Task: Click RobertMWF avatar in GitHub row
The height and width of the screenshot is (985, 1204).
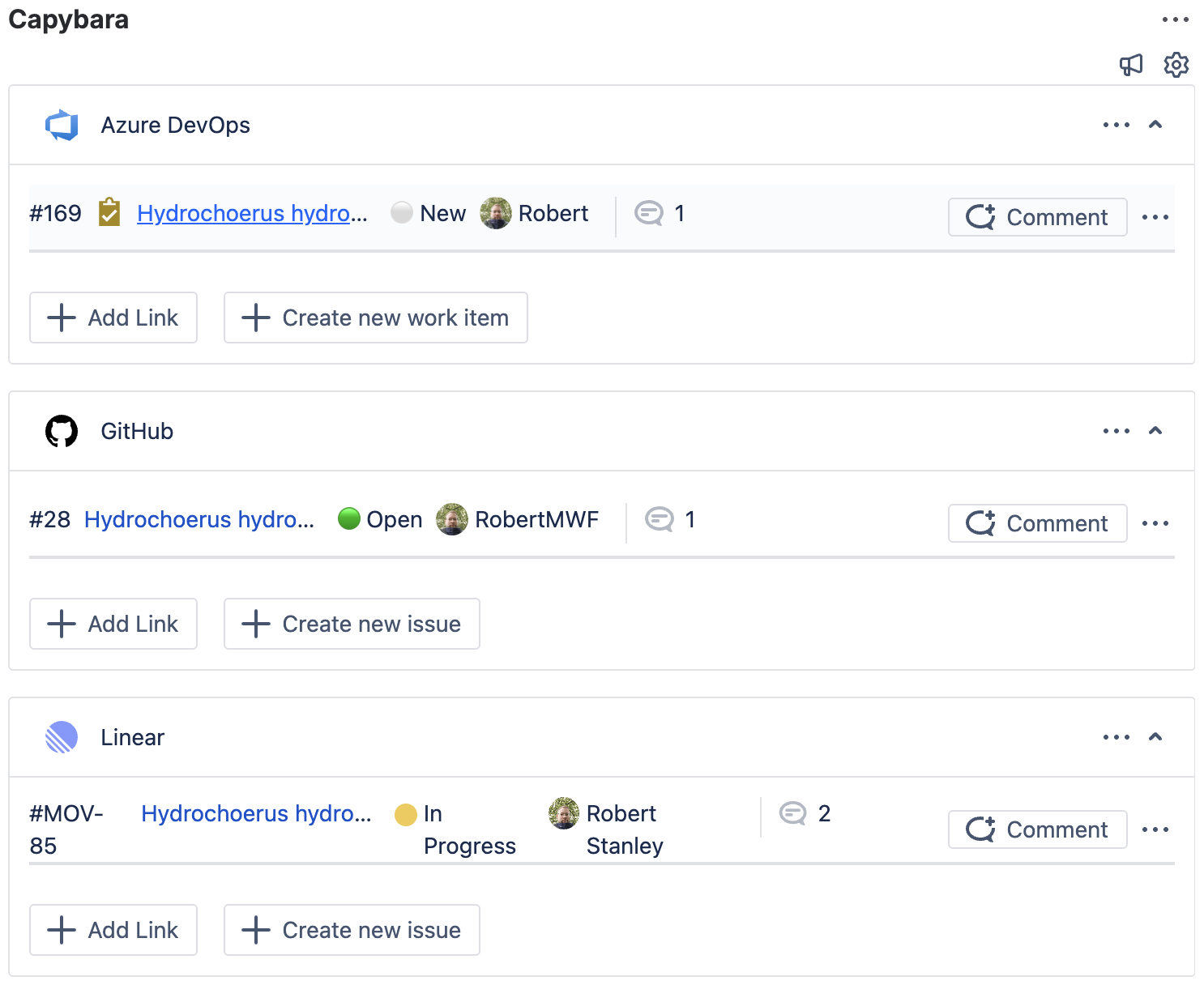Action: tap(452, 520)
